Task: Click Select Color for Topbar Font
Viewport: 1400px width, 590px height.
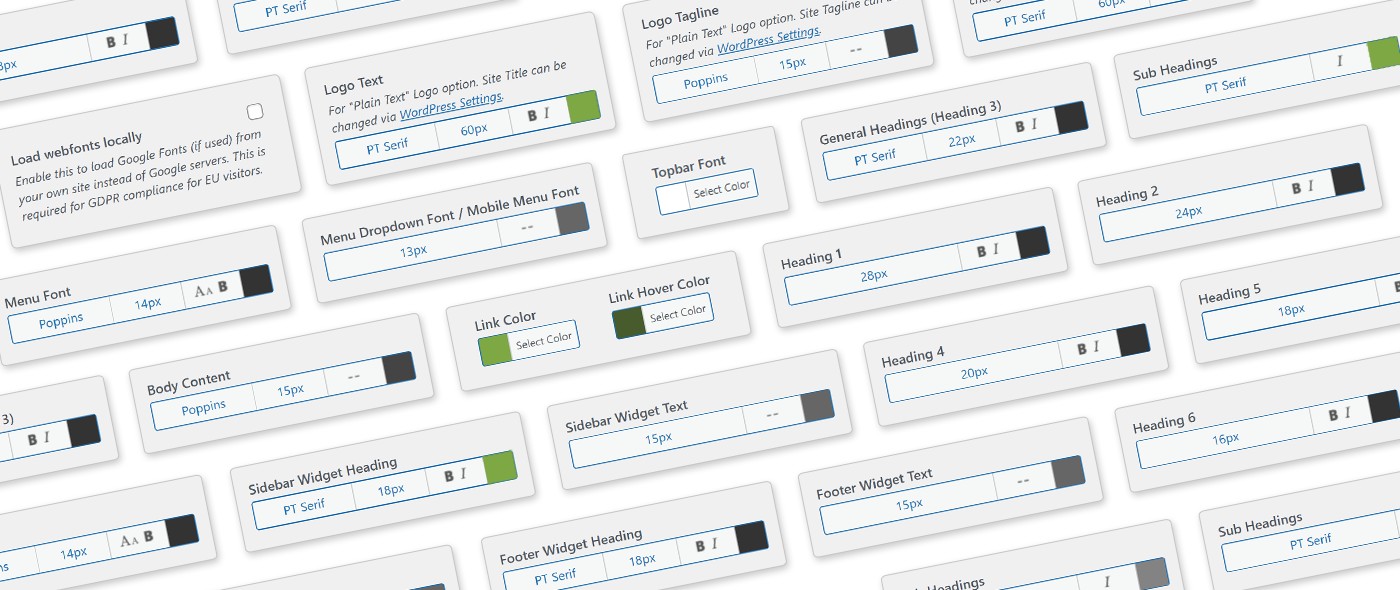Action: click(x=722, y=189)
